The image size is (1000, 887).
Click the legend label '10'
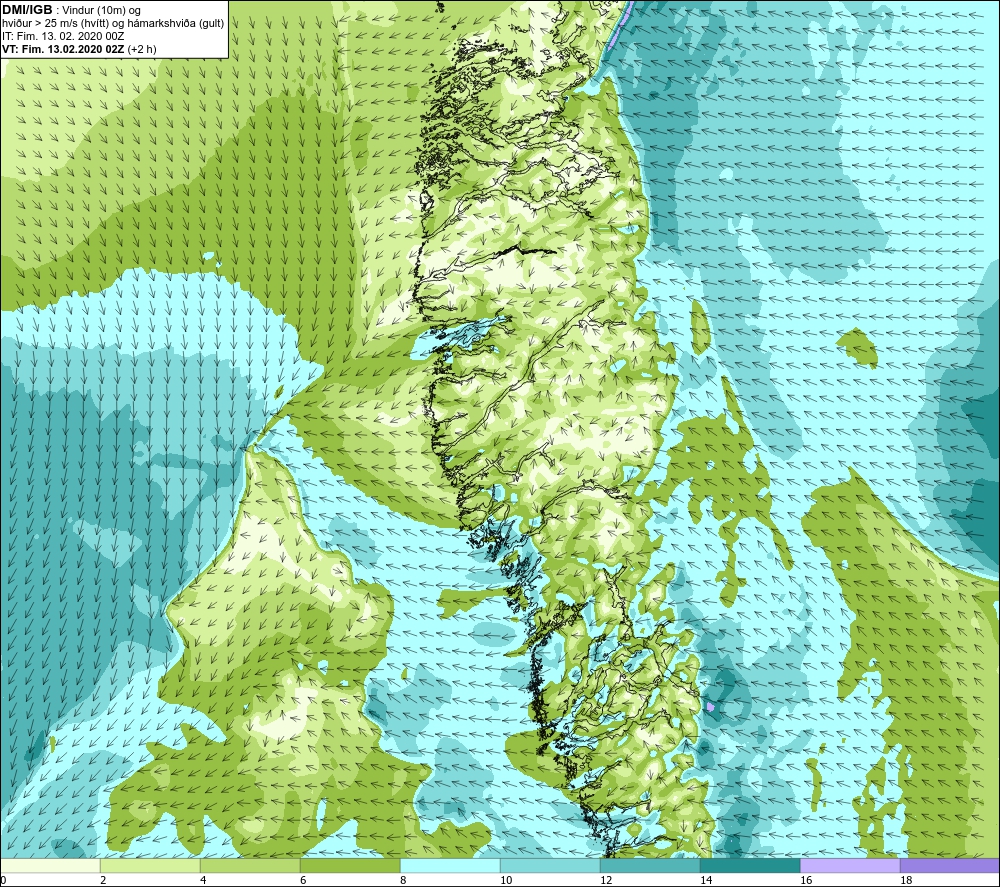click(506, 881)
